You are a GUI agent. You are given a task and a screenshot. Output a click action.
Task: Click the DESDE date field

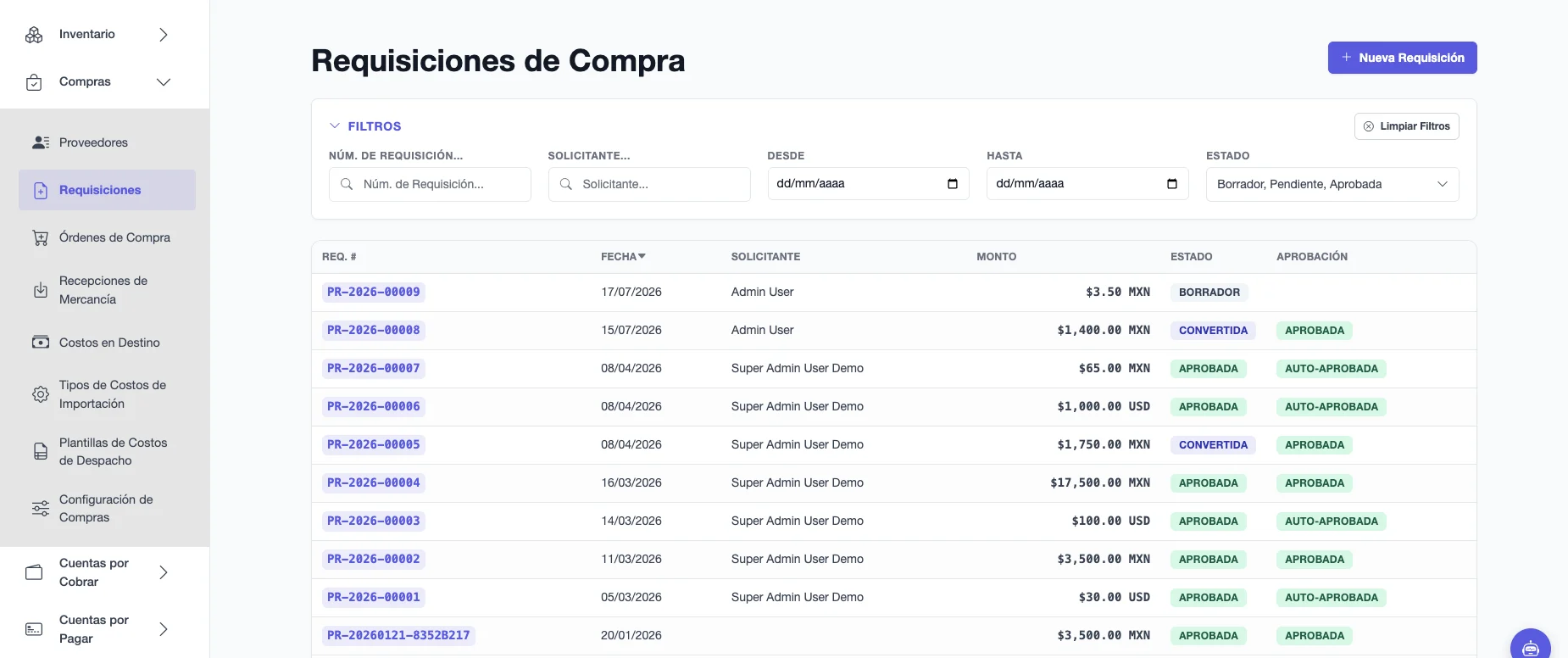coord(868,184)
